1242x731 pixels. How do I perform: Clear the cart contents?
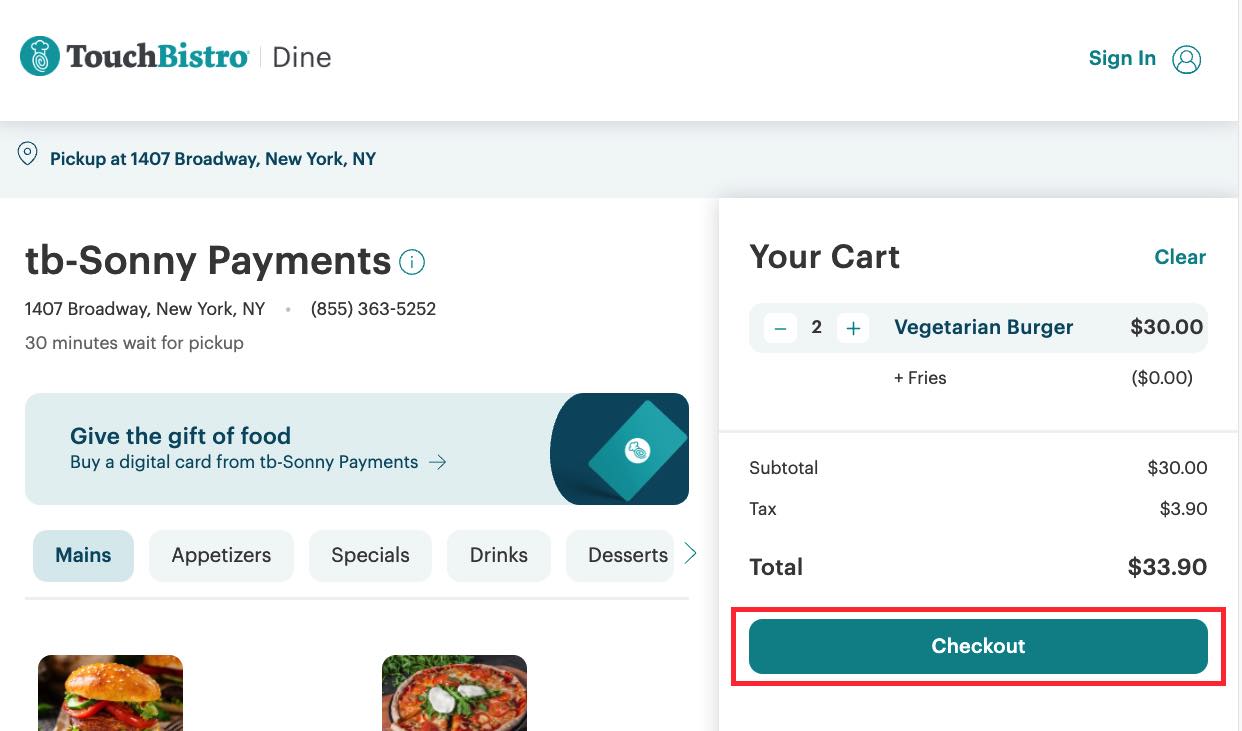click(1180, 257)
